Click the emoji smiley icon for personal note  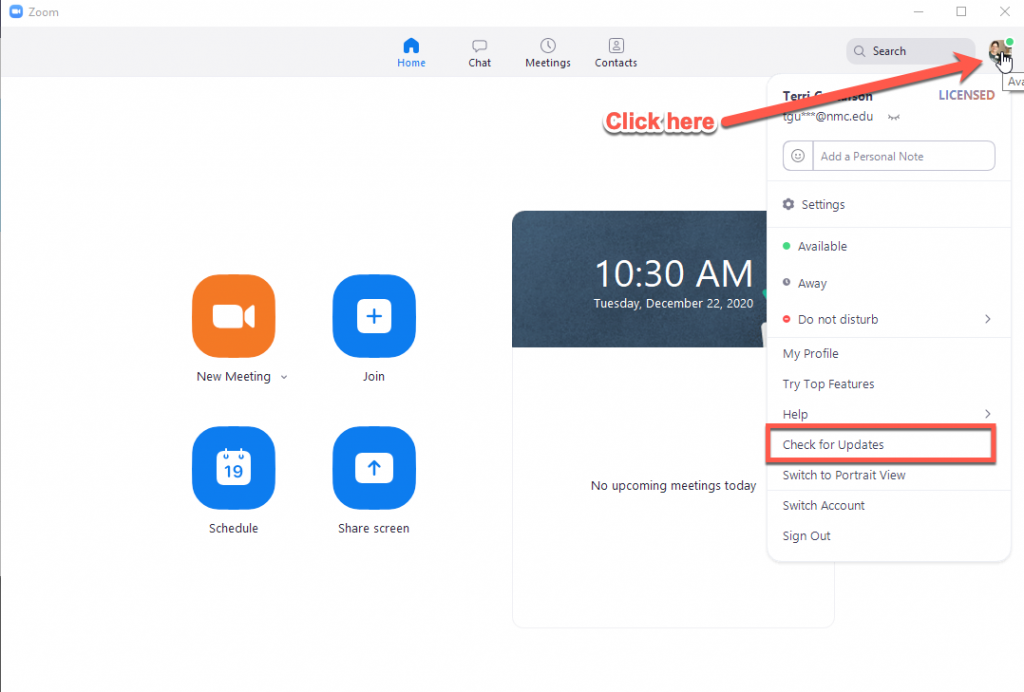click(x=797, y=156)
